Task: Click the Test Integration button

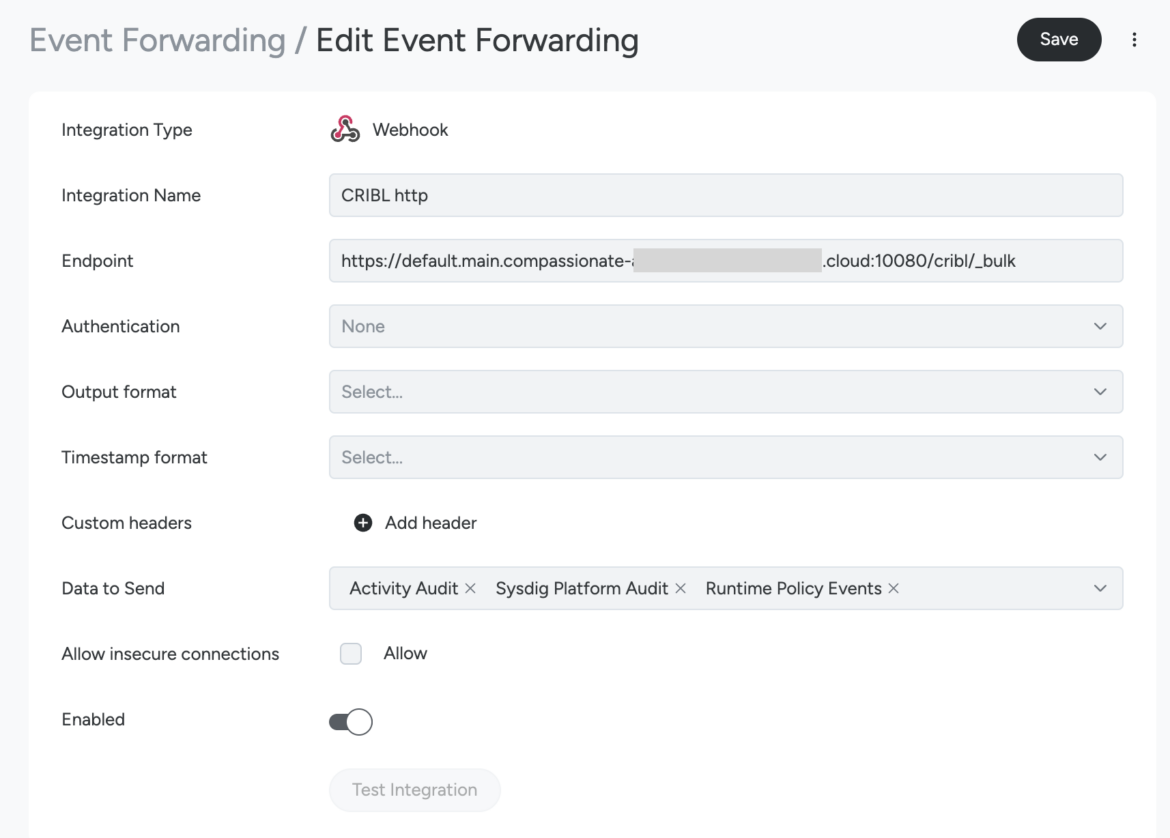Action: click(415, 790)
